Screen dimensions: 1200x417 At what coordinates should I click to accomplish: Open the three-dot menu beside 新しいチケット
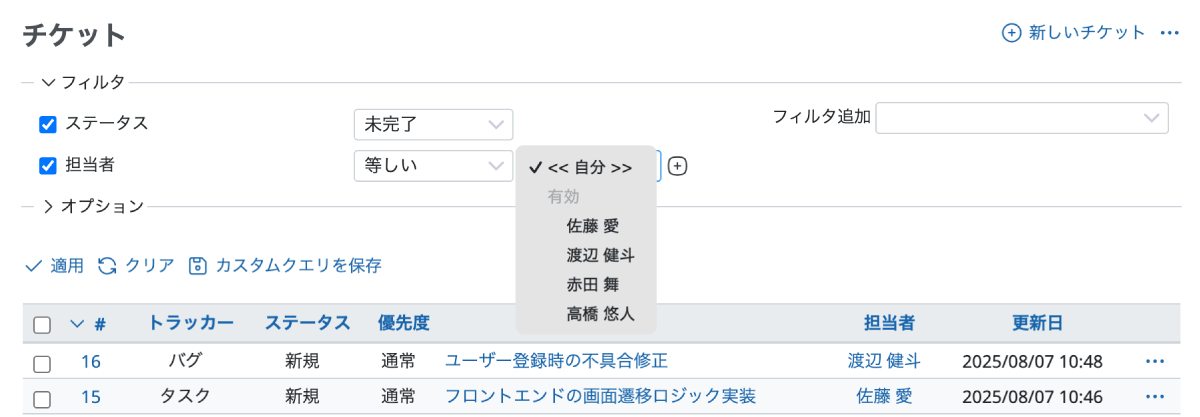(x=1170, y=33)
